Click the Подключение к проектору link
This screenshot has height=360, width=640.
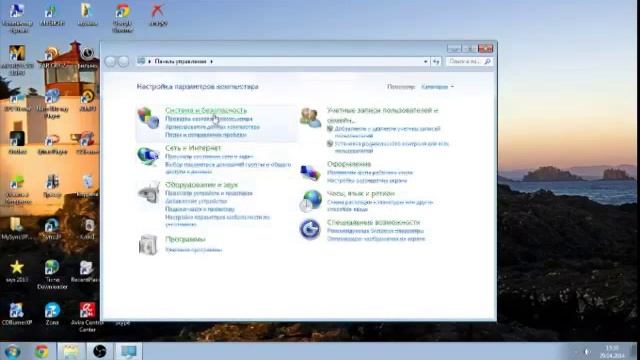click(200, 209)
